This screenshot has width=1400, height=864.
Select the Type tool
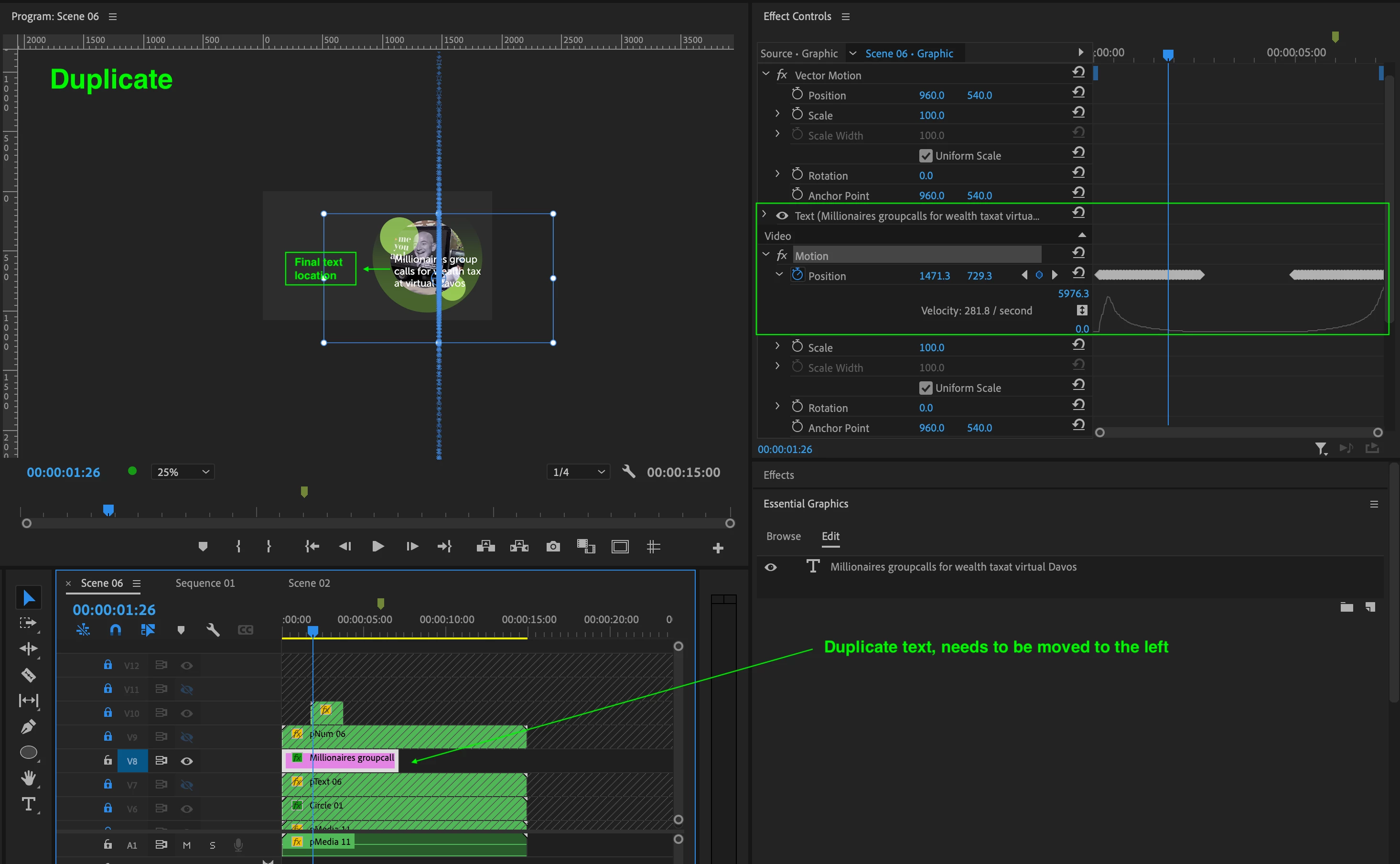[29, 803]
